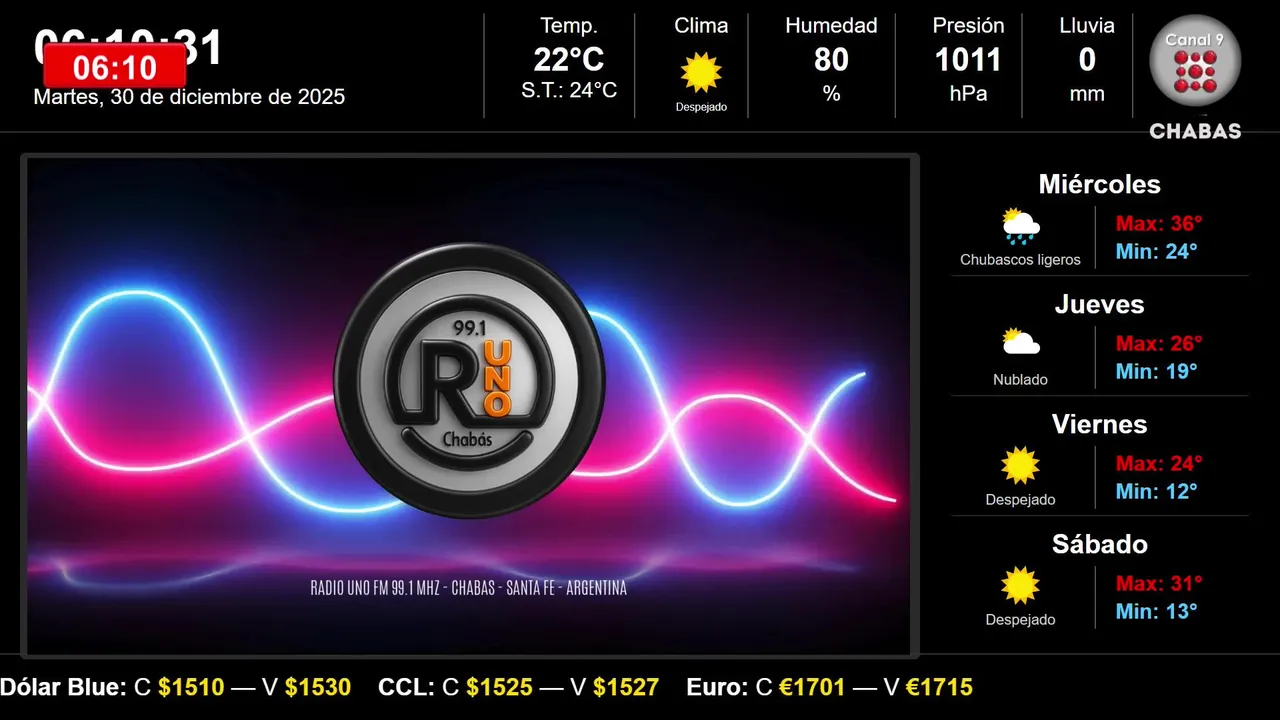1280x720 pixels.
Task: Click the Dólar Blue label in ticker
Action: point(64,687)
